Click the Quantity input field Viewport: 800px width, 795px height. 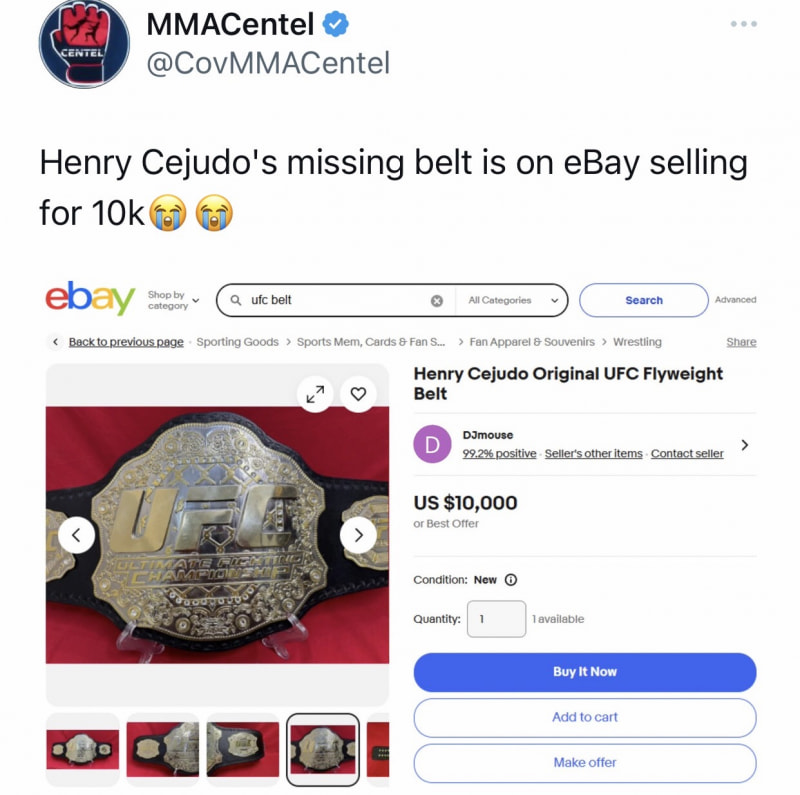pos(495,619)
